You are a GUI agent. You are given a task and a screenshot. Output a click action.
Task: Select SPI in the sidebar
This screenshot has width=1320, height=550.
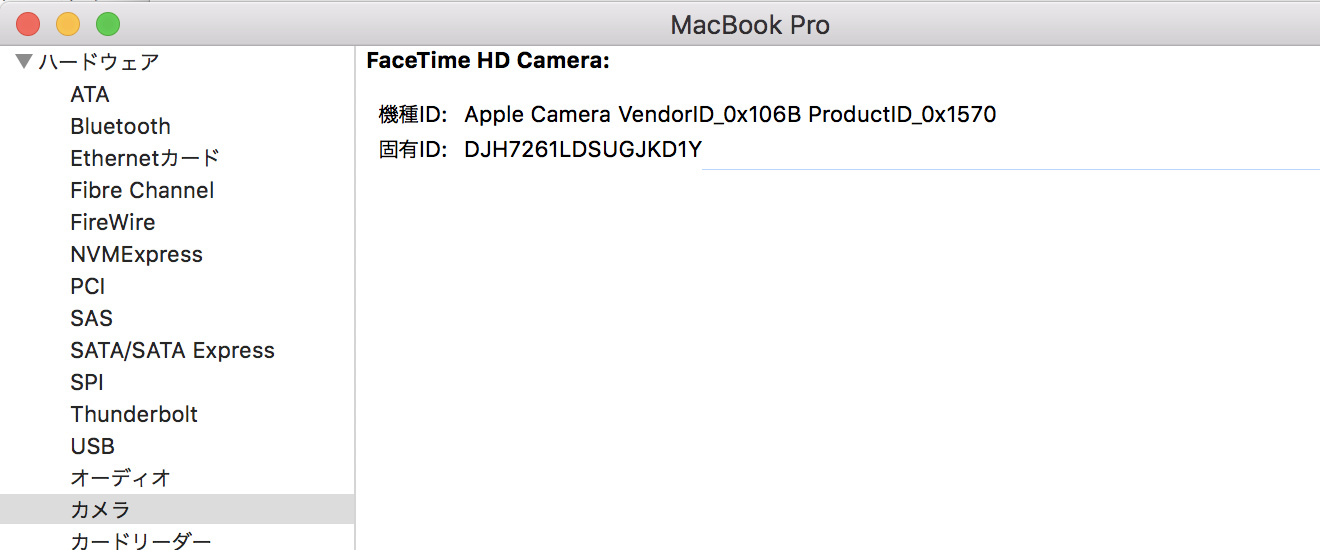(x=87, y=383)
